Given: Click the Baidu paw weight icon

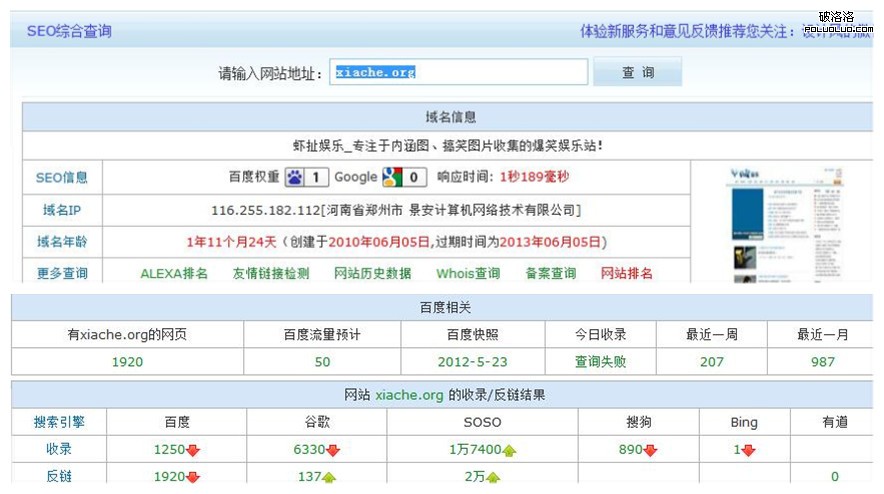Looking at the screenshot, I should click(295, 177).
